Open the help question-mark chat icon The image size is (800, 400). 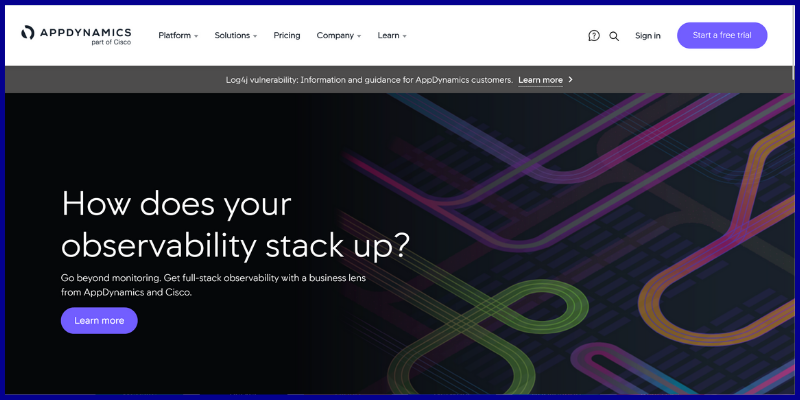coord(594,36)
